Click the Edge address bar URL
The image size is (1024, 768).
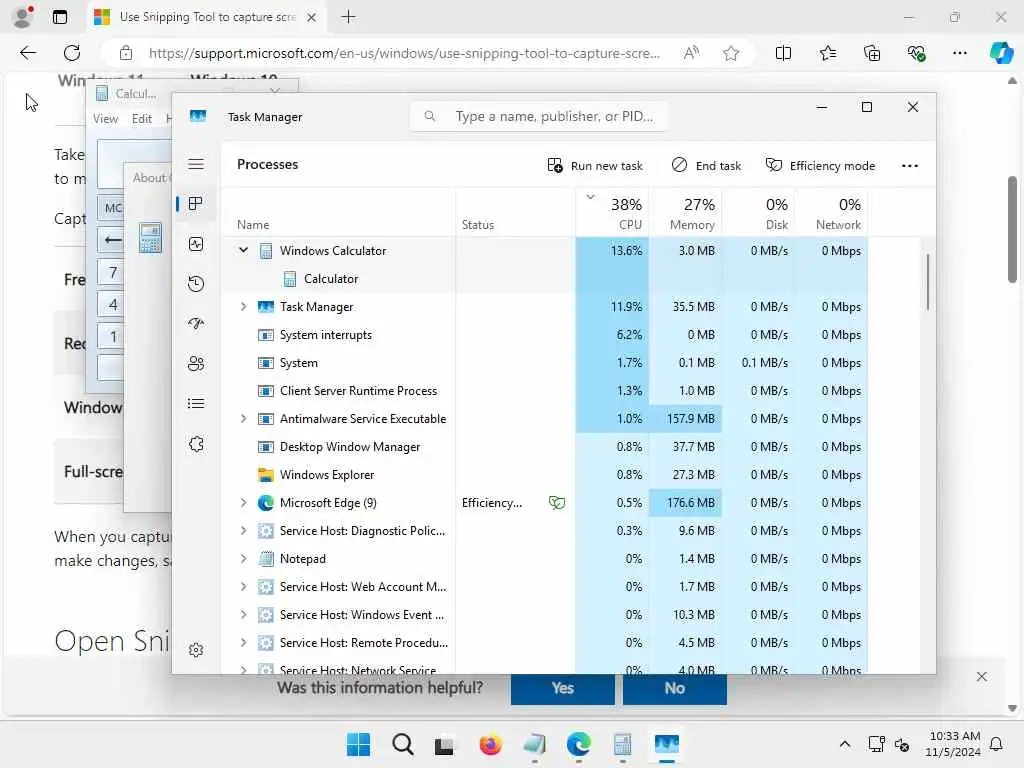click(404, 53)
